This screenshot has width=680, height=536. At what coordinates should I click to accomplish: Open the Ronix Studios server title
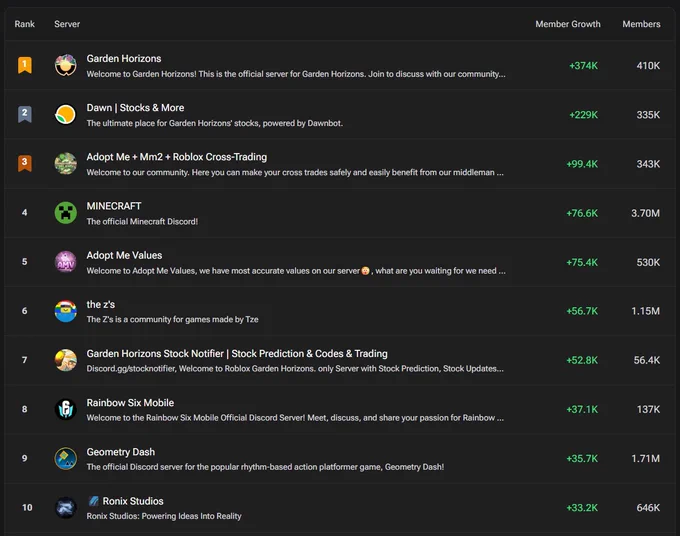pos(133,501)
